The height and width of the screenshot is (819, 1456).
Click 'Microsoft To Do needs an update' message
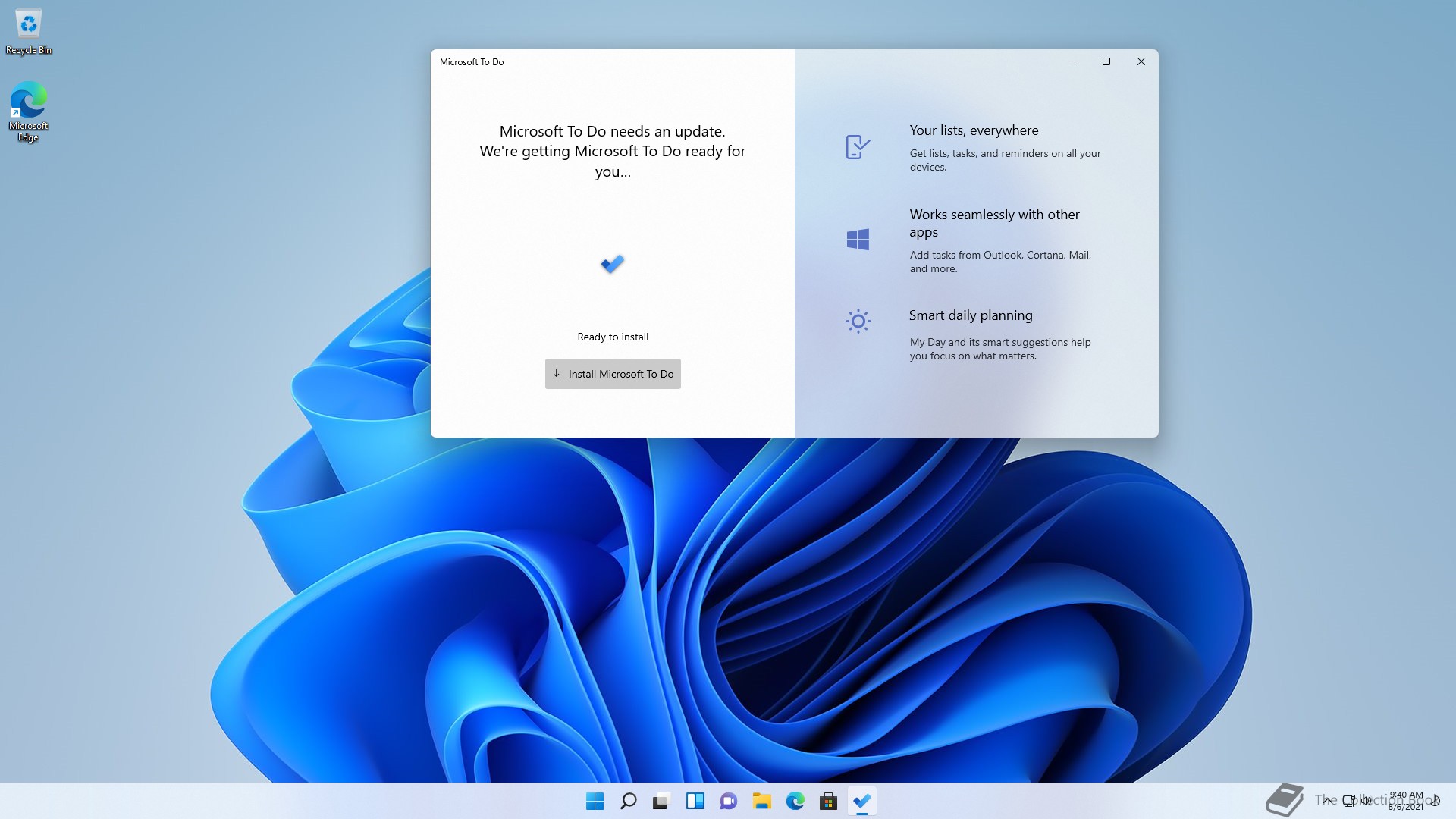(612, 131)
